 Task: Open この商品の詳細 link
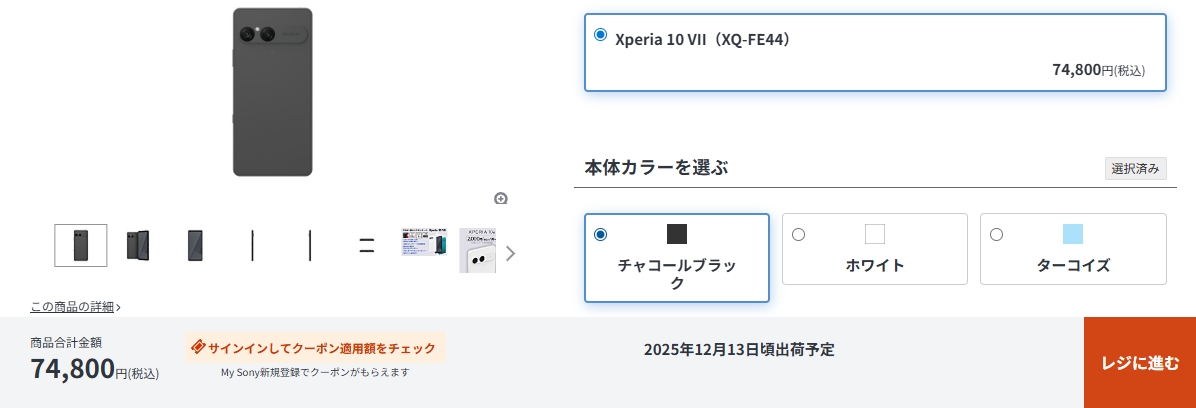coord(75,307)
